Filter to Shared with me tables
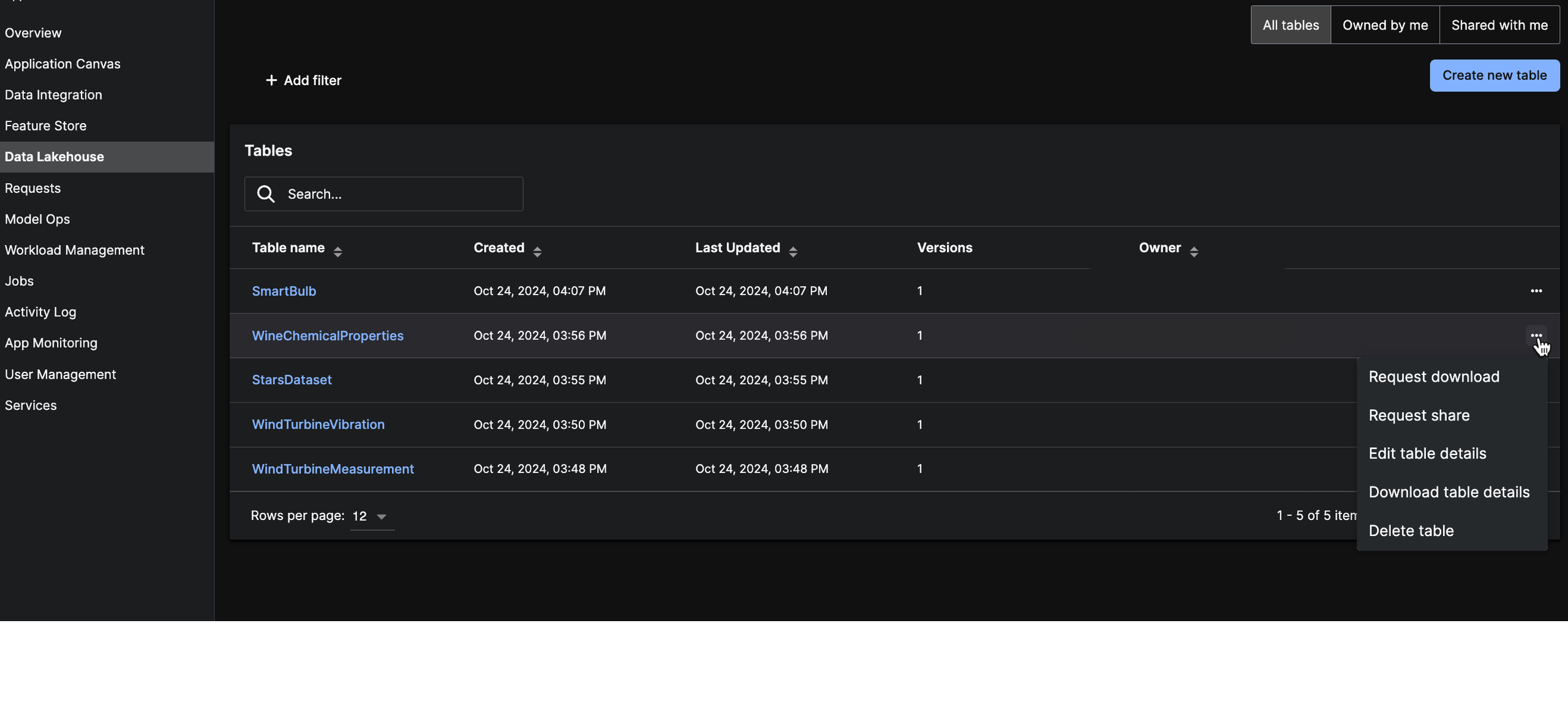Screen dimensions: 1568x702 click(1499, 25)
